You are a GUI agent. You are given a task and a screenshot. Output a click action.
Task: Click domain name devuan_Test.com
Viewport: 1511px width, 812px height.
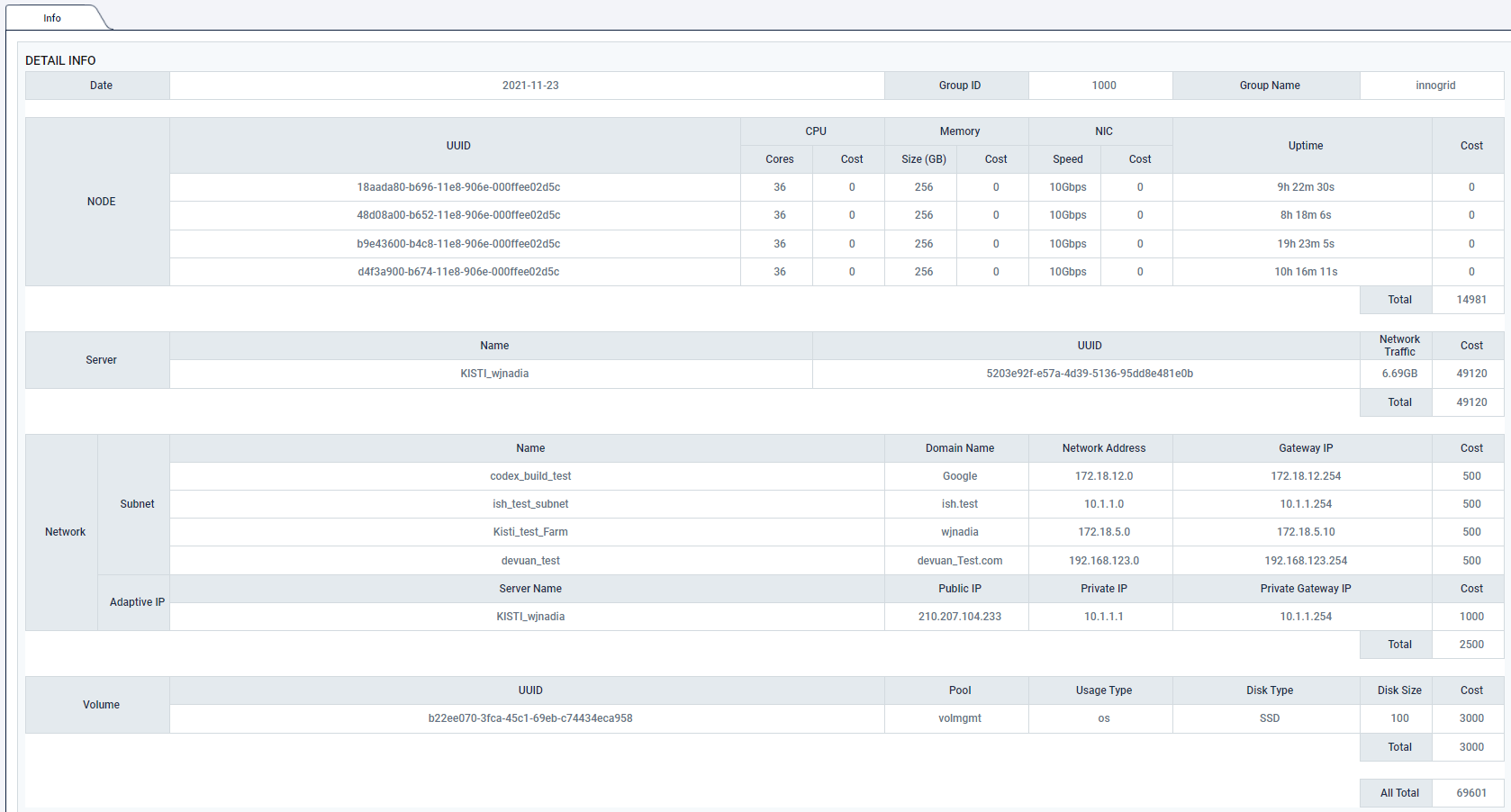[960, 561]
